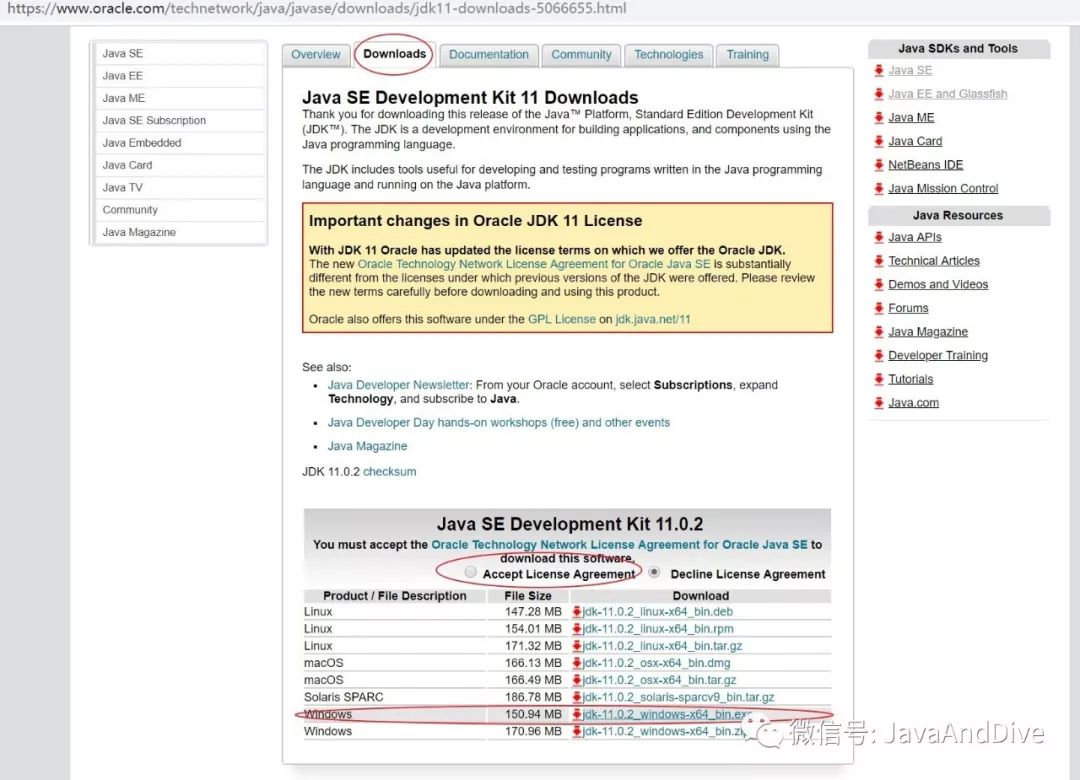Open Java Magazine link under See also
This screenshot has height=780, width=1080.
(367, 447)
